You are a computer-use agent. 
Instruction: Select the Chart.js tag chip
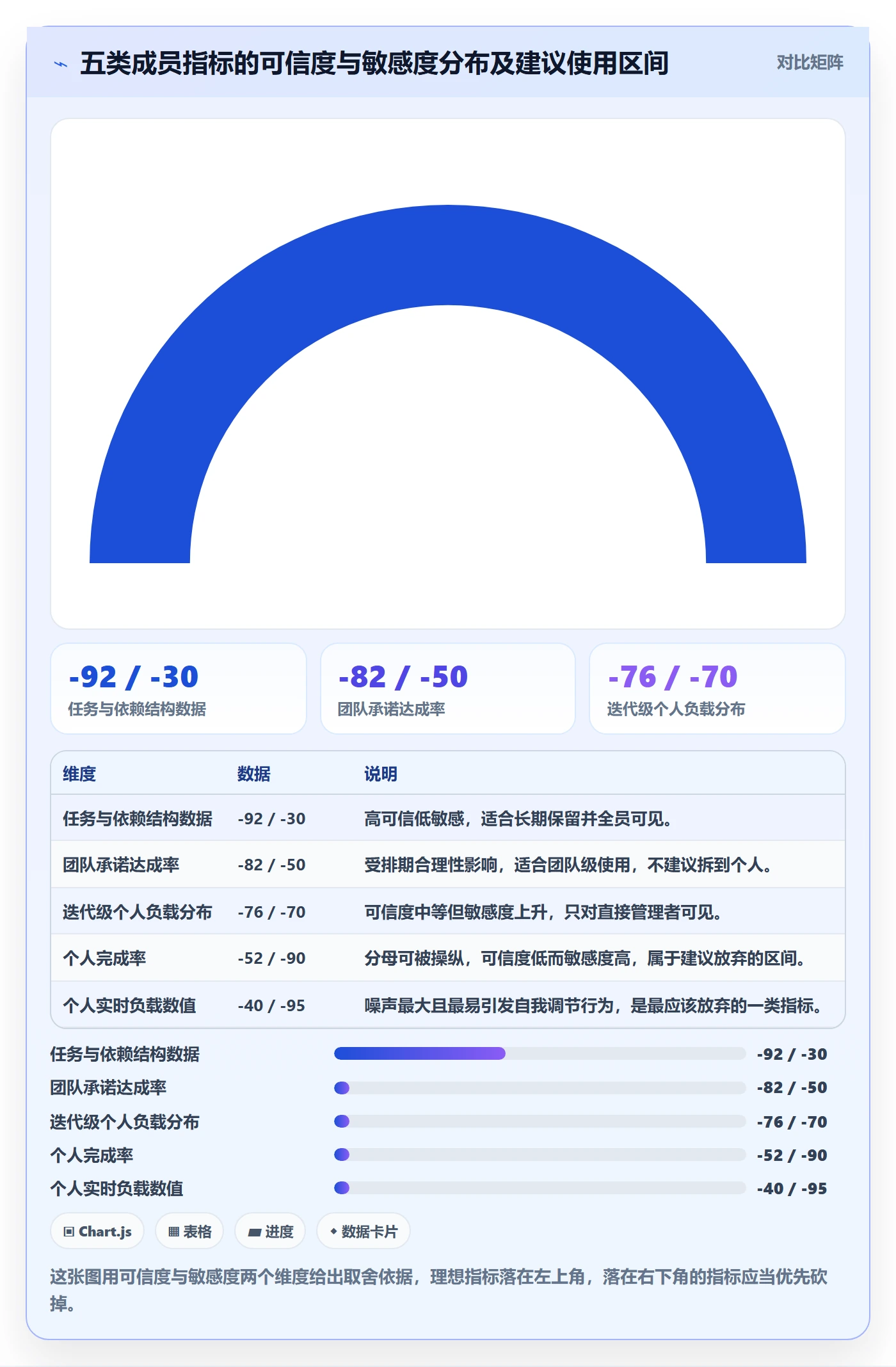pyautogui.click(x=97, y=1231)
